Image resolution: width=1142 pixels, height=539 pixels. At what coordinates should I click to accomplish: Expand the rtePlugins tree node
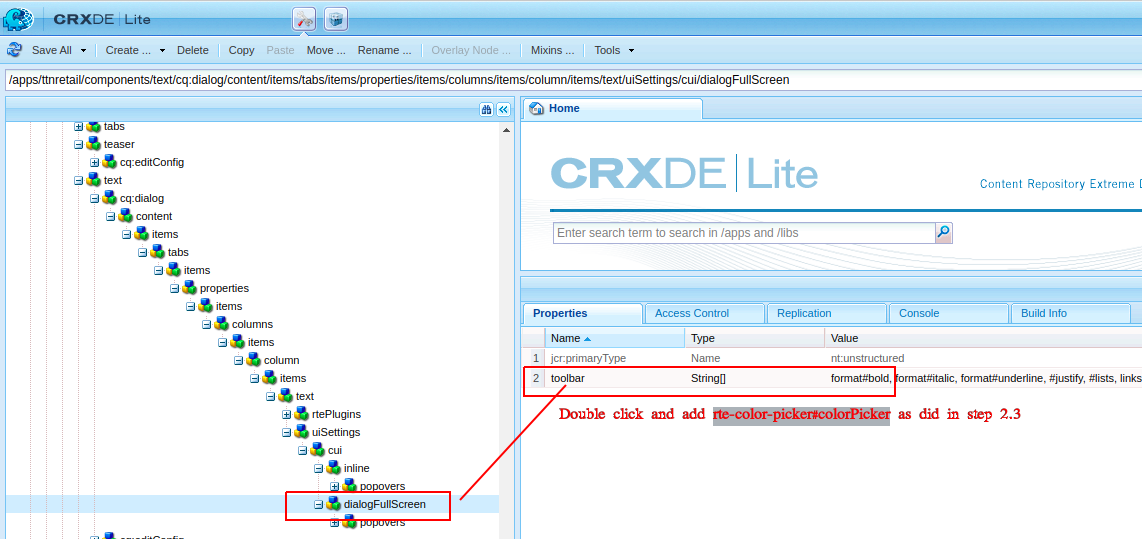point(287,414)
